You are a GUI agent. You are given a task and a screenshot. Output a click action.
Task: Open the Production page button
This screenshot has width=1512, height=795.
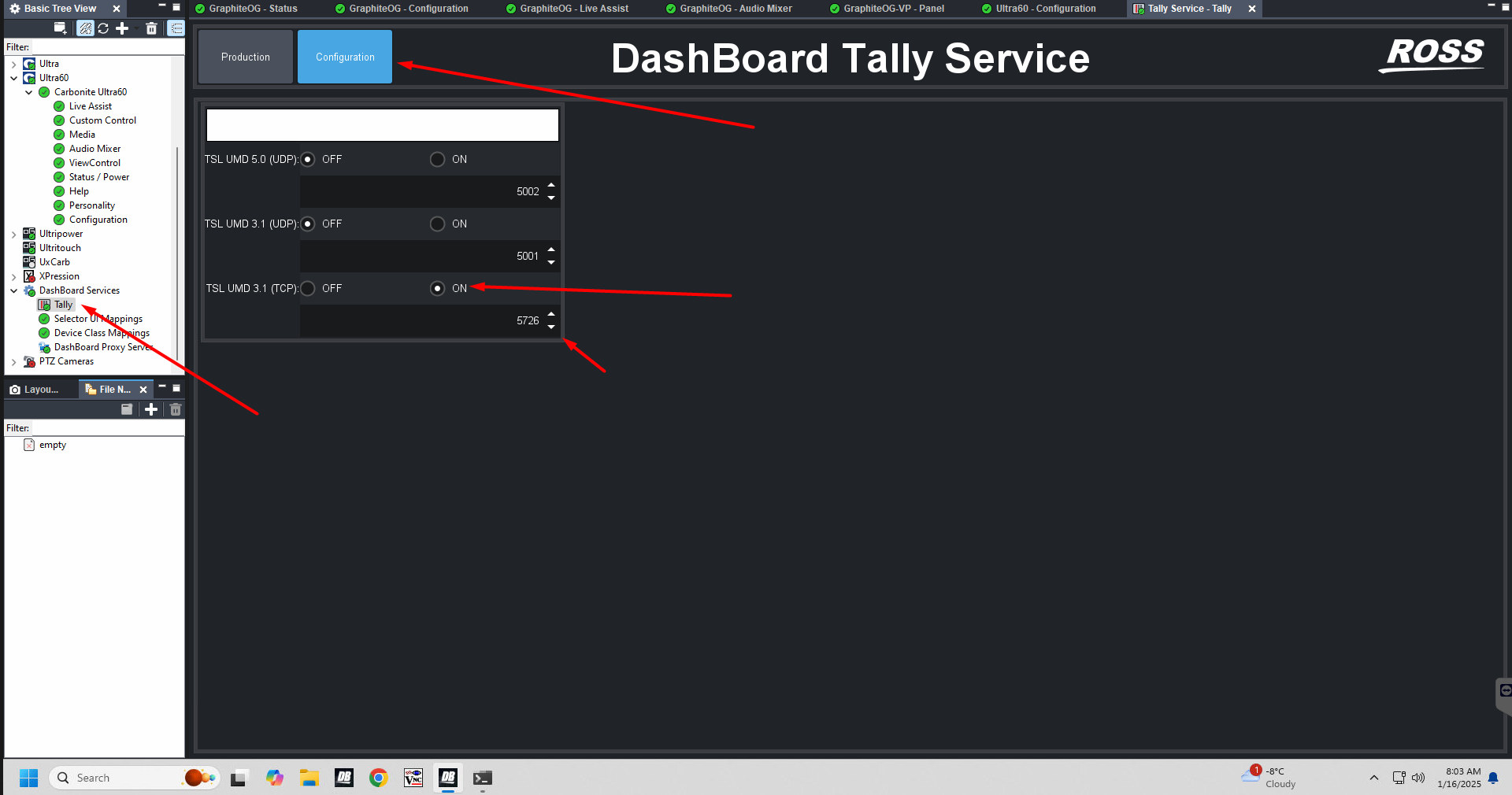pyautogui.click(x=246, y=57)
